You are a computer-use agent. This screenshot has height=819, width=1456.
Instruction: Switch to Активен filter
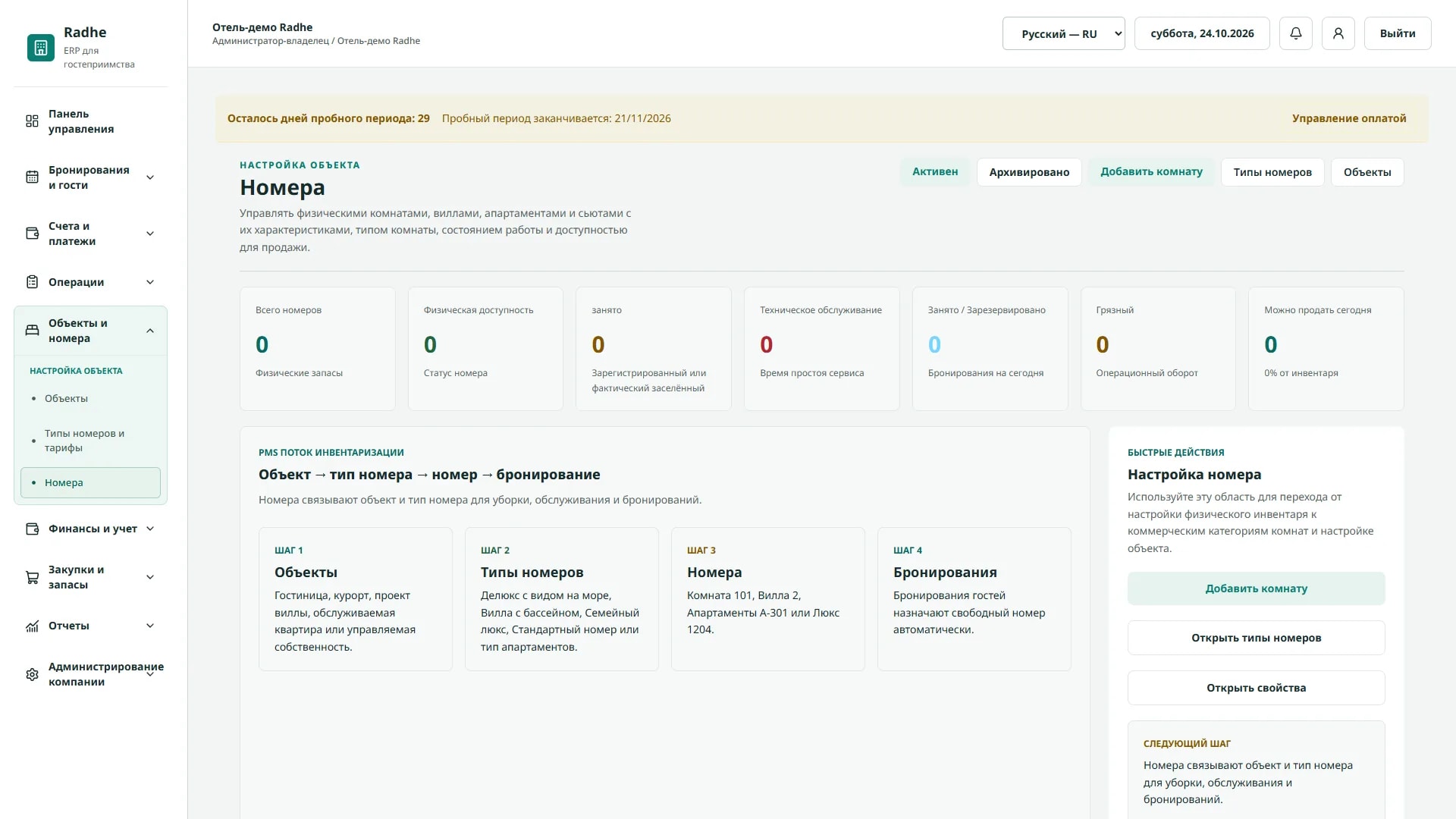[x=935, y=171]
